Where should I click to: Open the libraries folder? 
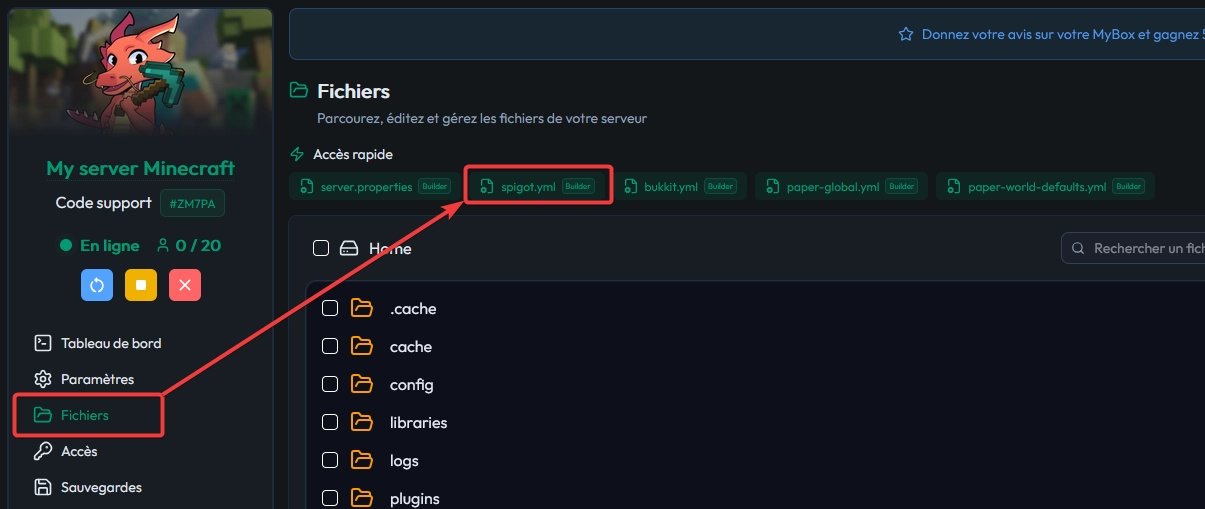click(418, 423)
